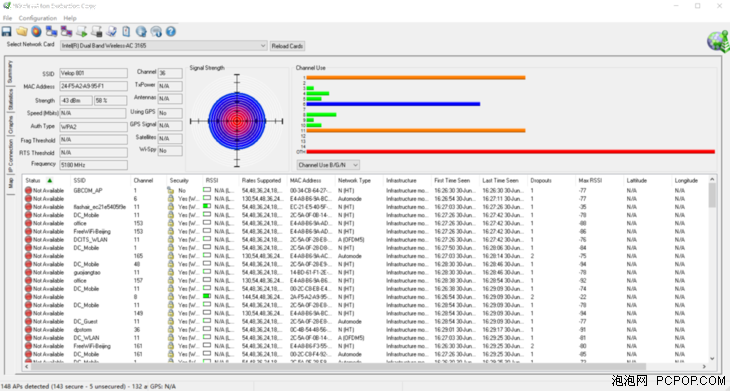Click the red OTH channel usage bar

[511, 152]
